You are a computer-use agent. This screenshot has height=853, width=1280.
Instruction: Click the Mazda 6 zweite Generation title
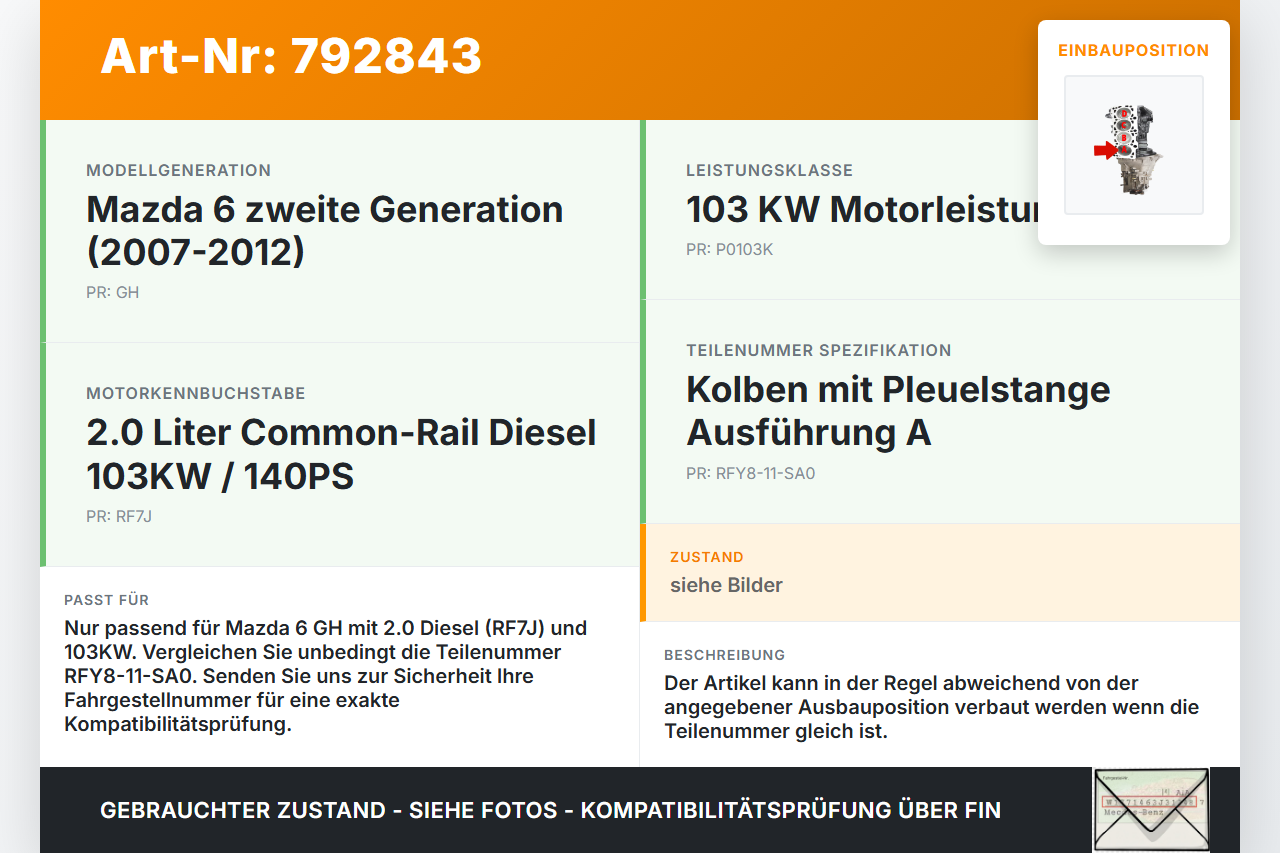click(x=325, y=231)
